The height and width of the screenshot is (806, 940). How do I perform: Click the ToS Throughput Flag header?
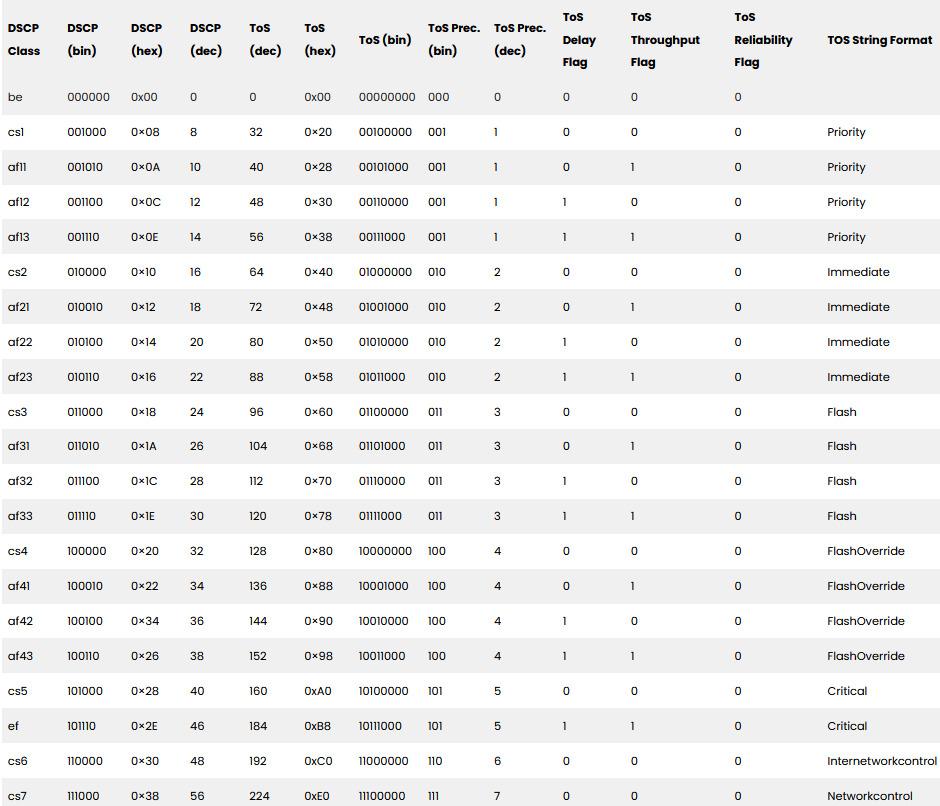point(664,40)
